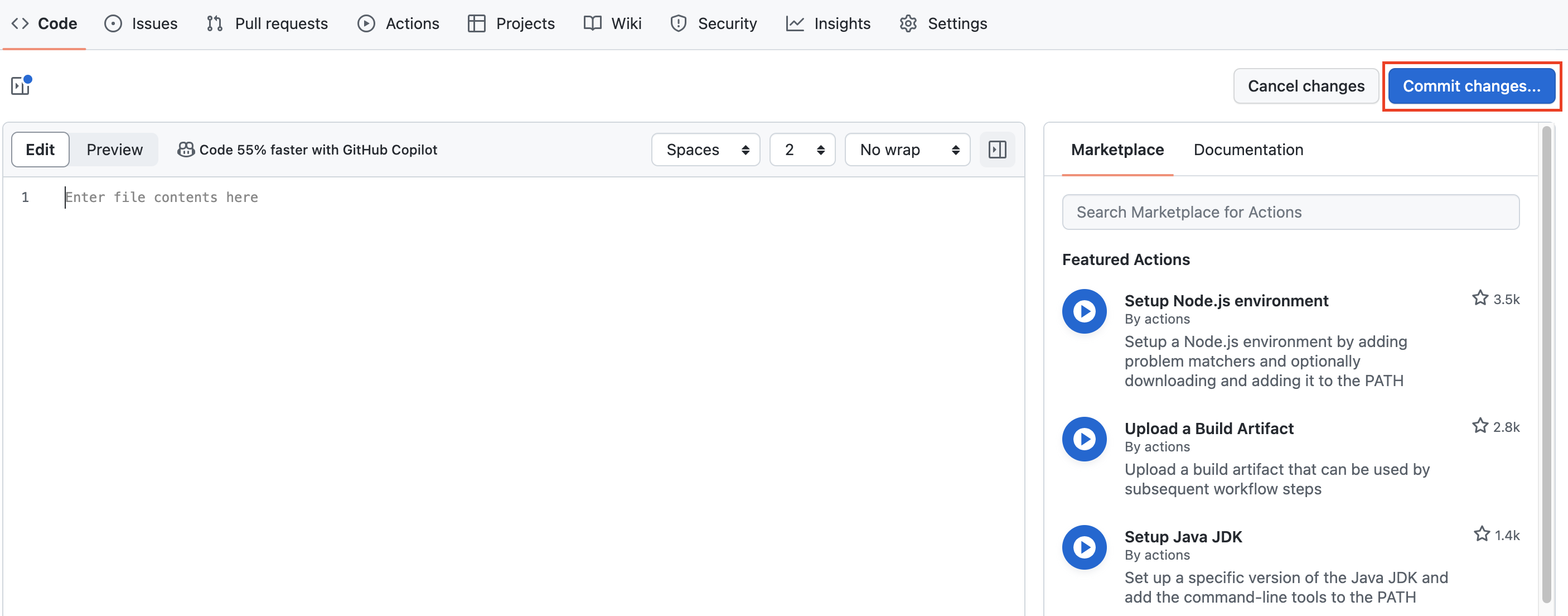Click line number 1 in gutter

[25, 197]
